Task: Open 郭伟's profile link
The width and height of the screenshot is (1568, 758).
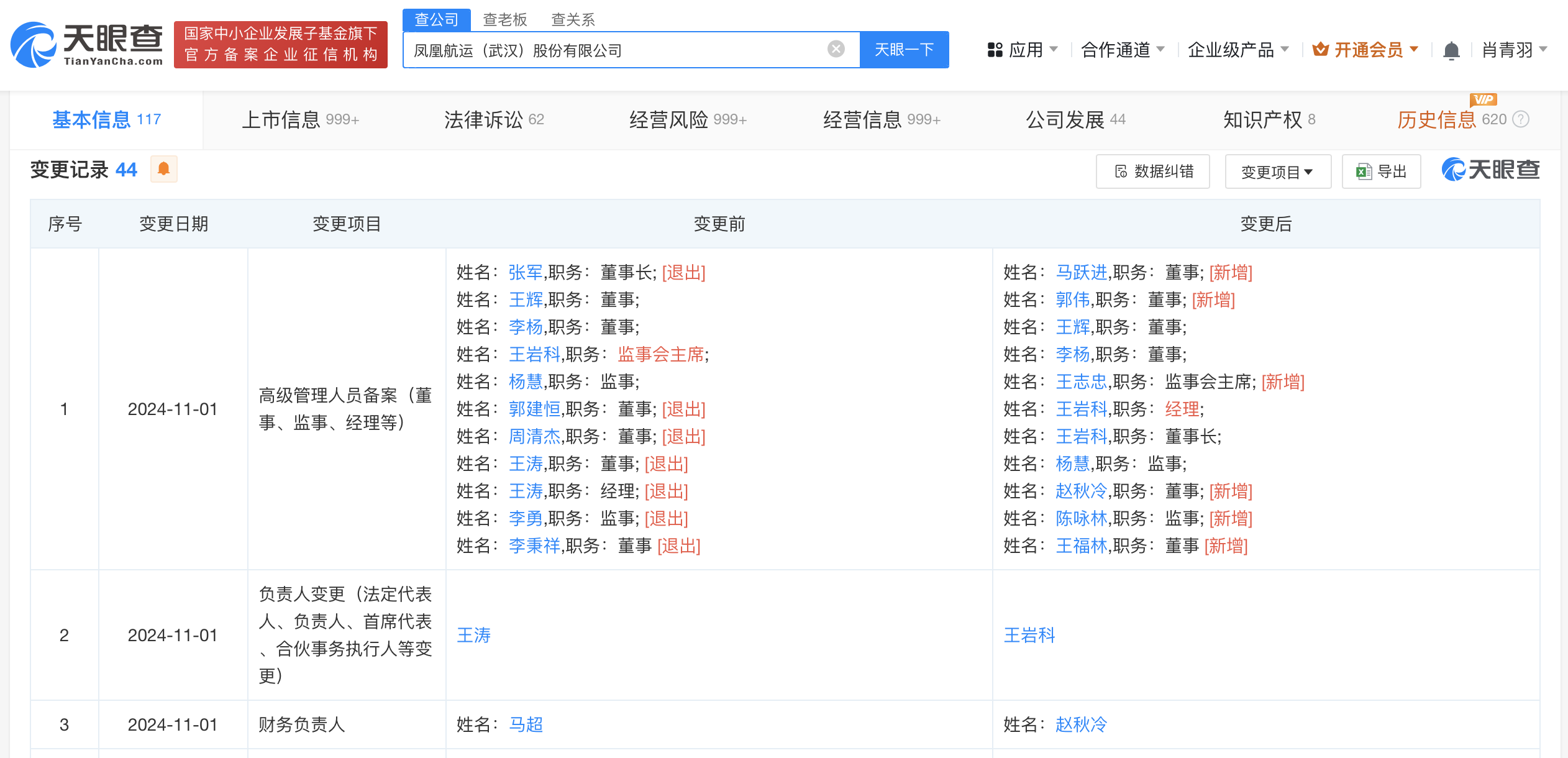Action: pos(1073,299)
